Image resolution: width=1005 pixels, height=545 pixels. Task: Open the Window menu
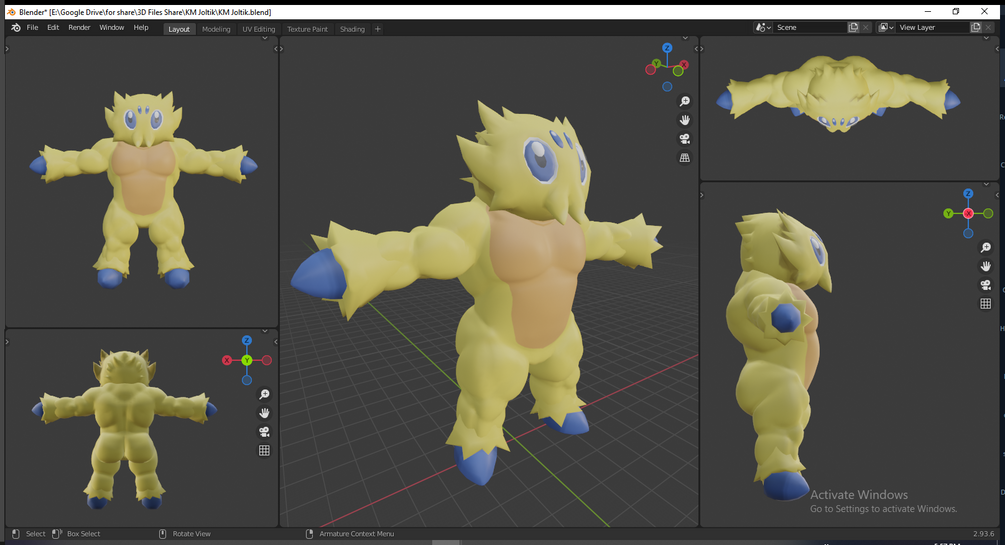pos(112,28)
